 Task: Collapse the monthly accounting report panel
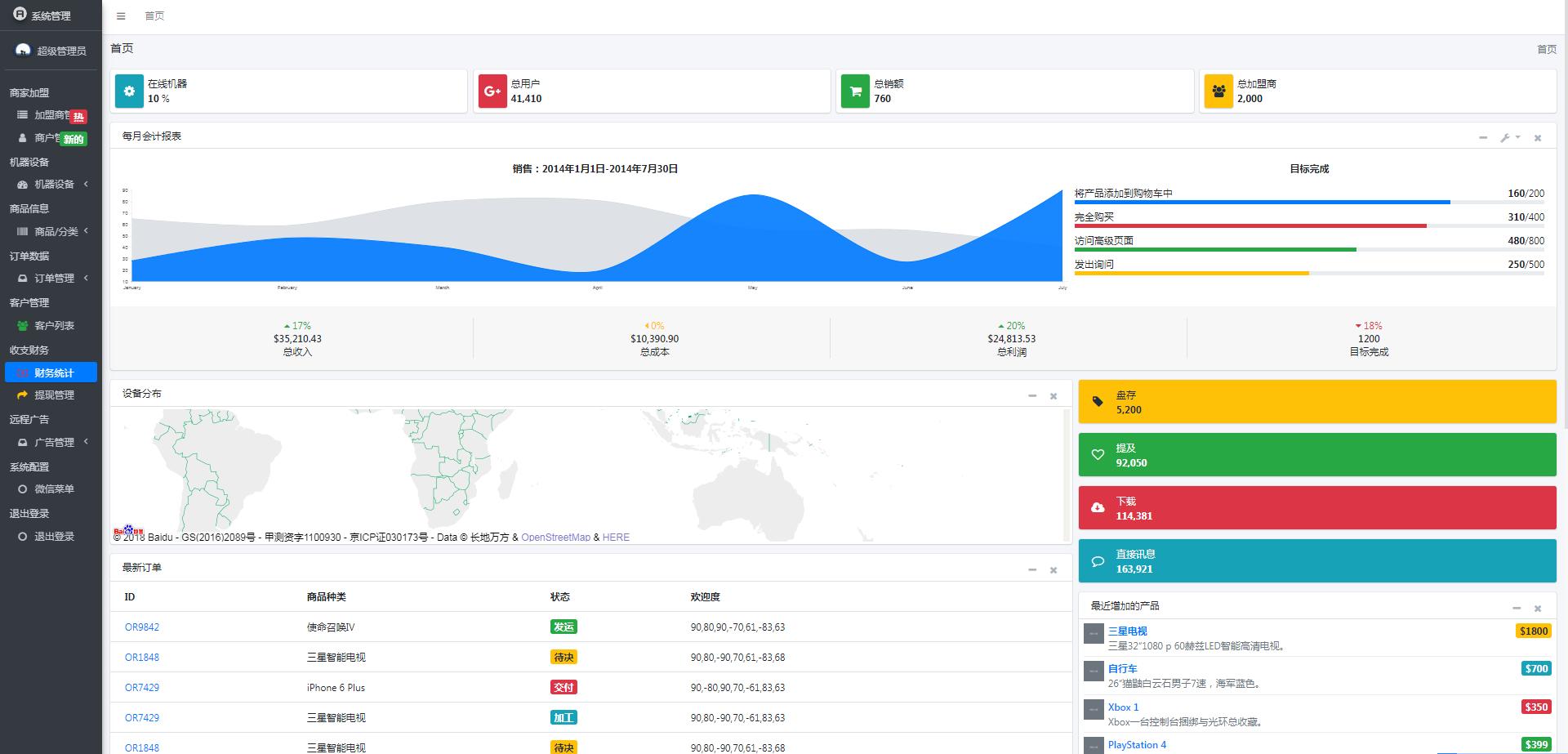[x=1483, y=137]
